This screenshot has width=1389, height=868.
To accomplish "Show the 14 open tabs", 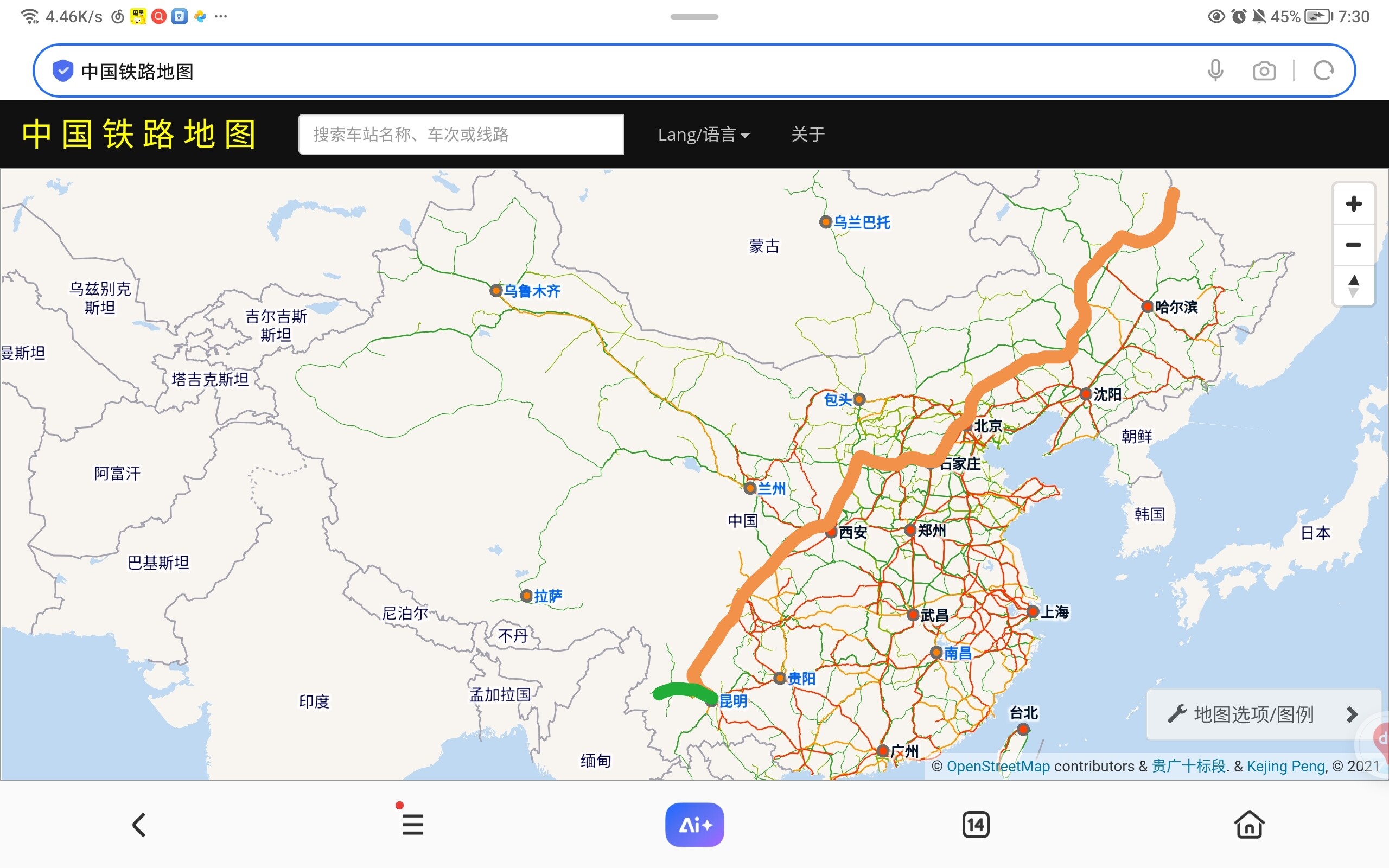I will coord(975,825).
